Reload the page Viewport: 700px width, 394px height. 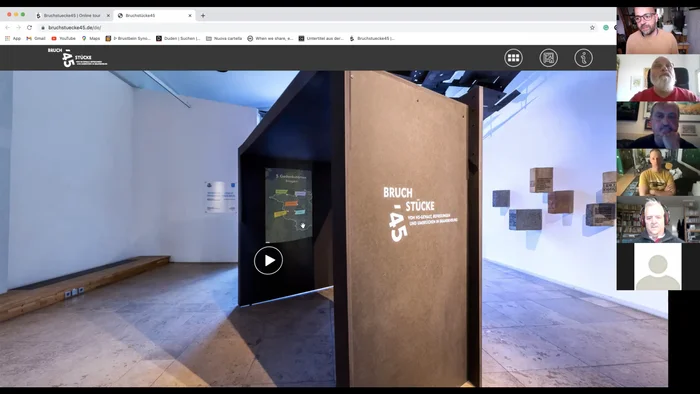click(x=29, y=28)
